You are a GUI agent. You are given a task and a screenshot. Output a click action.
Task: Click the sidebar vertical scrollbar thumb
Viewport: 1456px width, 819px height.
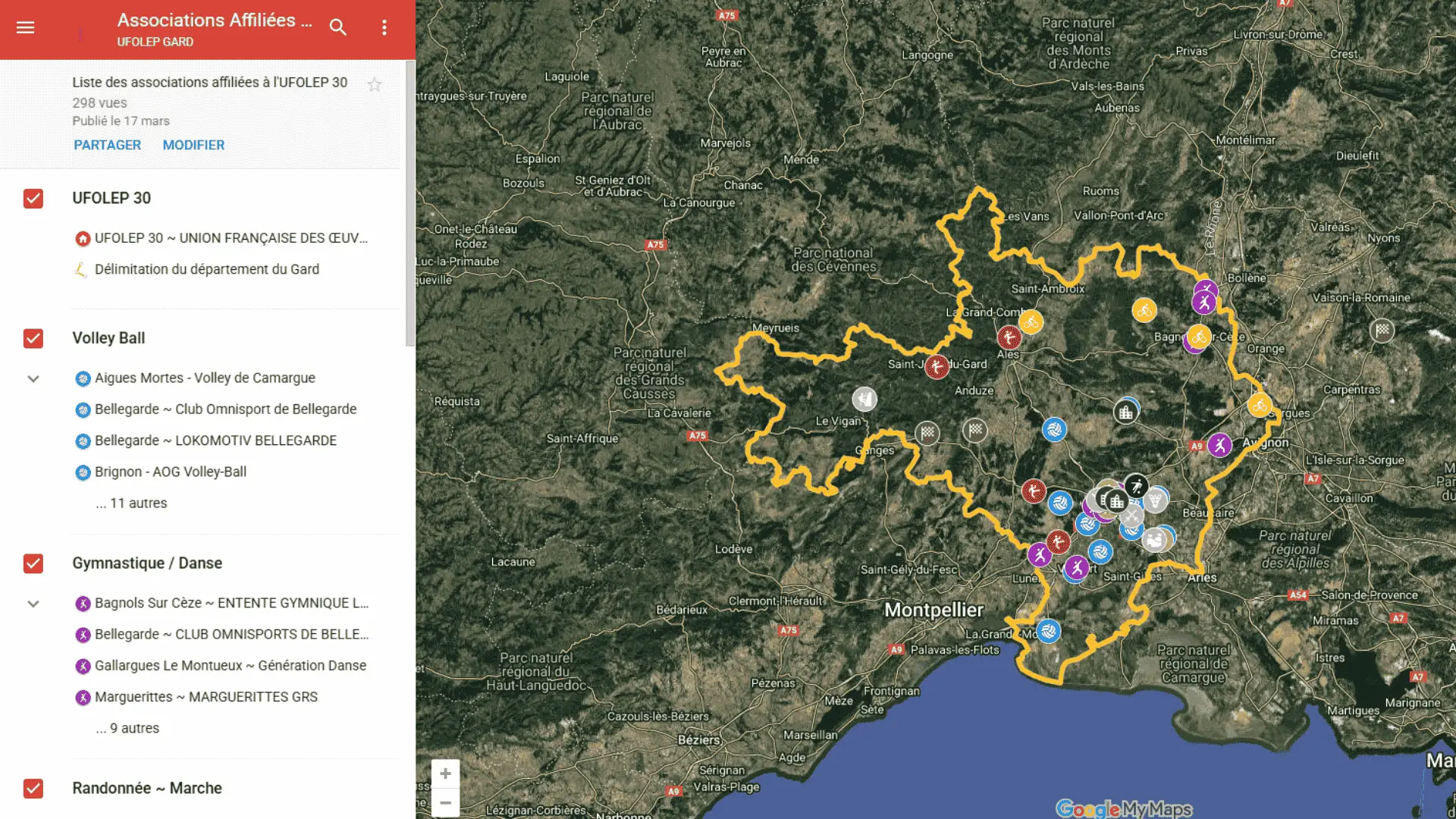point(410,203)
